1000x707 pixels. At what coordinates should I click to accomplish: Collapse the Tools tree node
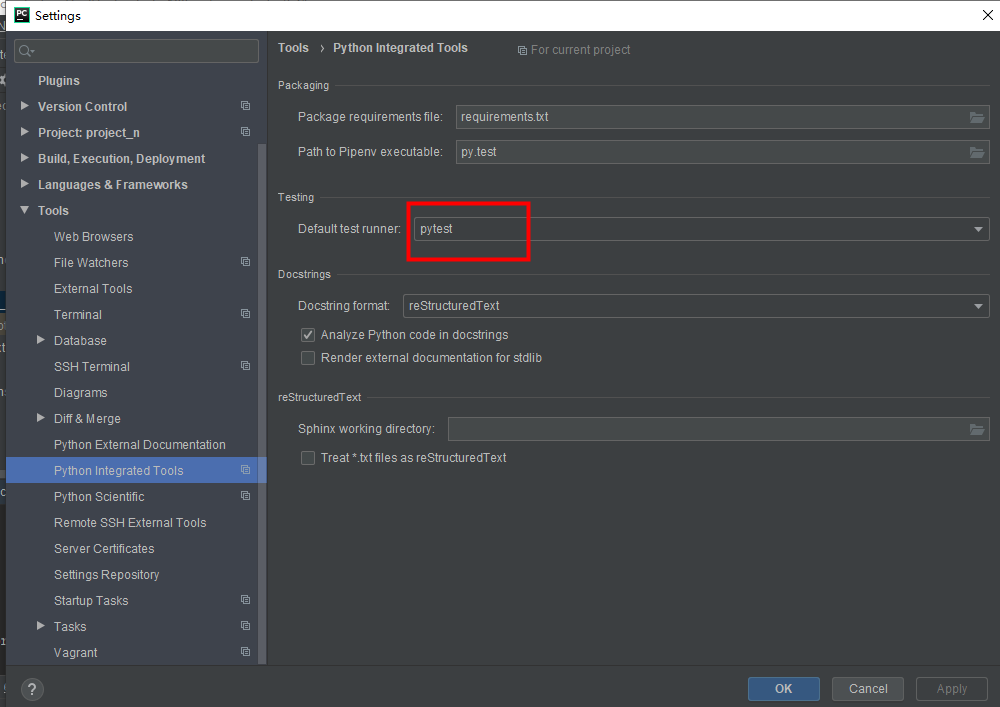pyautogui.click(x=25, y=210)
